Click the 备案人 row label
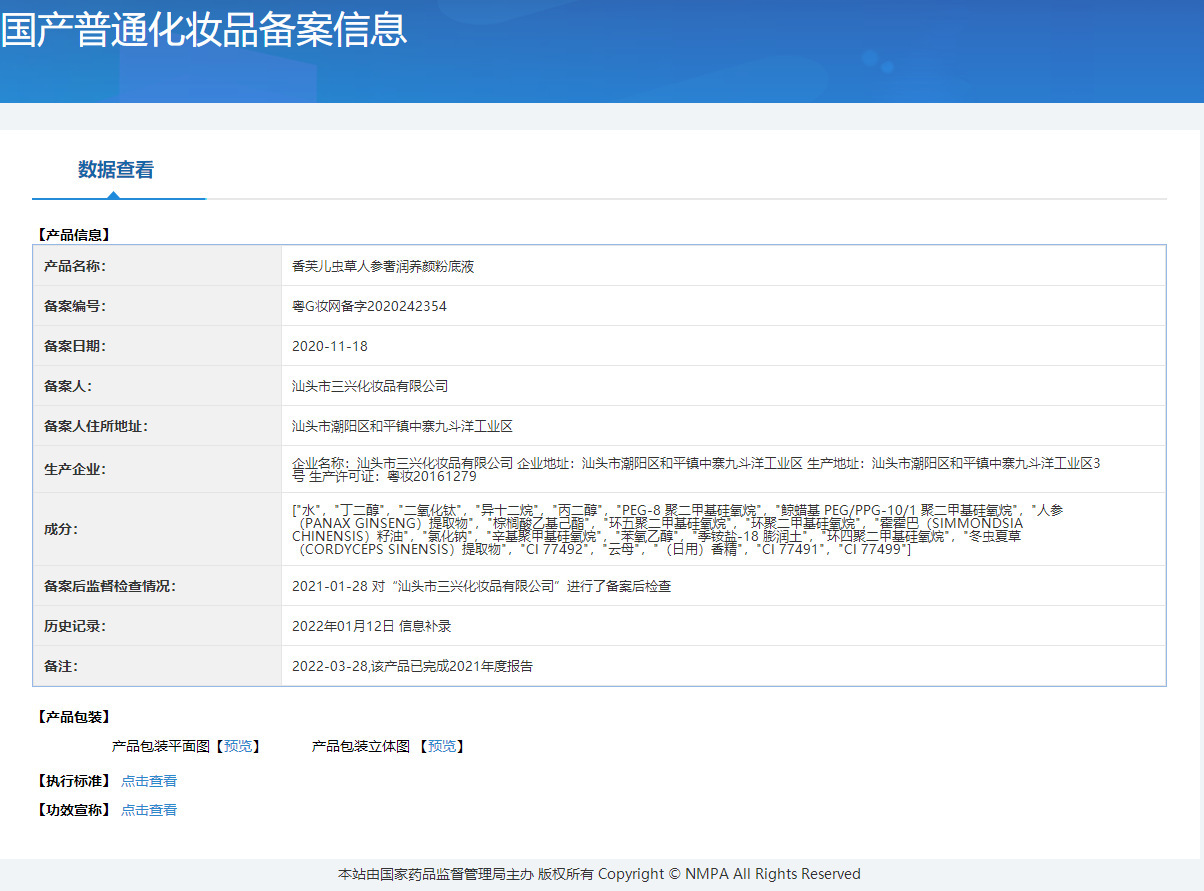 click(x=67, y=386)
